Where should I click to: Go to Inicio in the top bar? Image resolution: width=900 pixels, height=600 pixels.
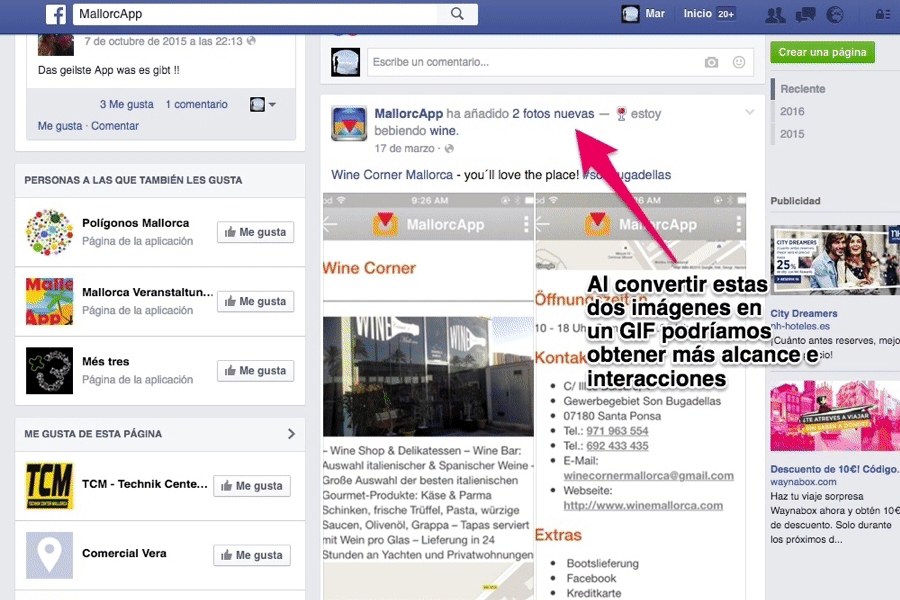pos(697,14)
